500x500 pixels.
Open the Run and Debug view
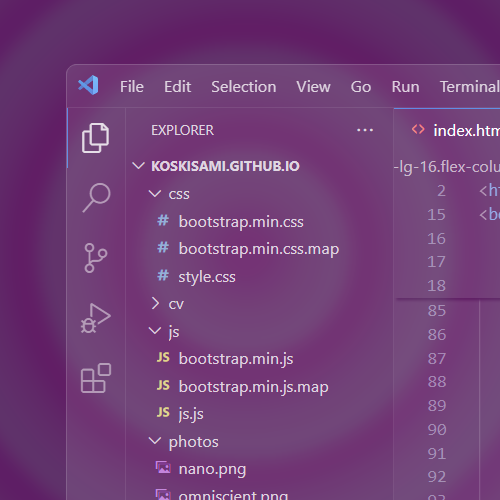click(96, 318)
